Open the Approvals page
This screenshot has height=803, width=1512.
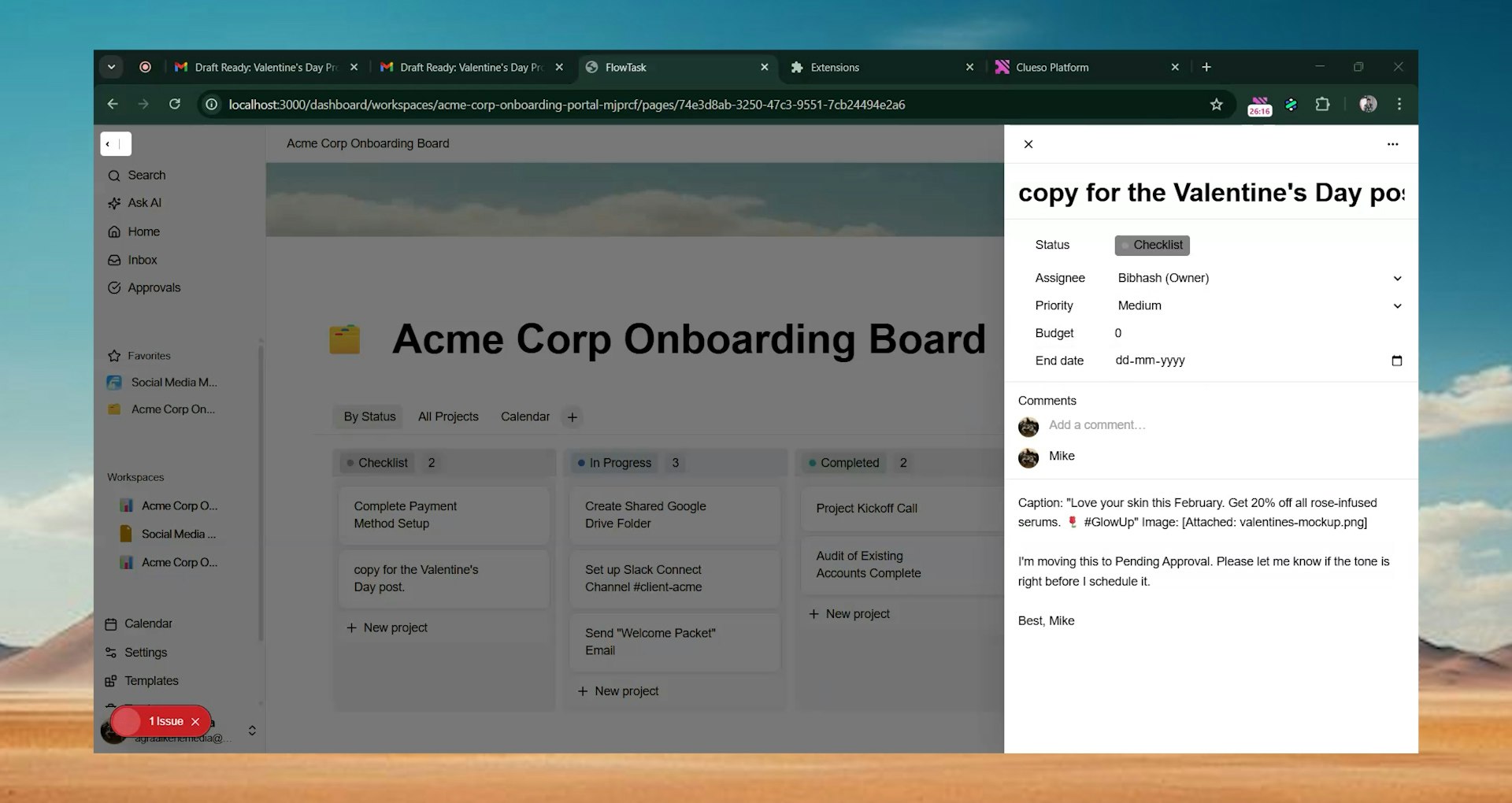pyautogui.click(x=154, y=288)
